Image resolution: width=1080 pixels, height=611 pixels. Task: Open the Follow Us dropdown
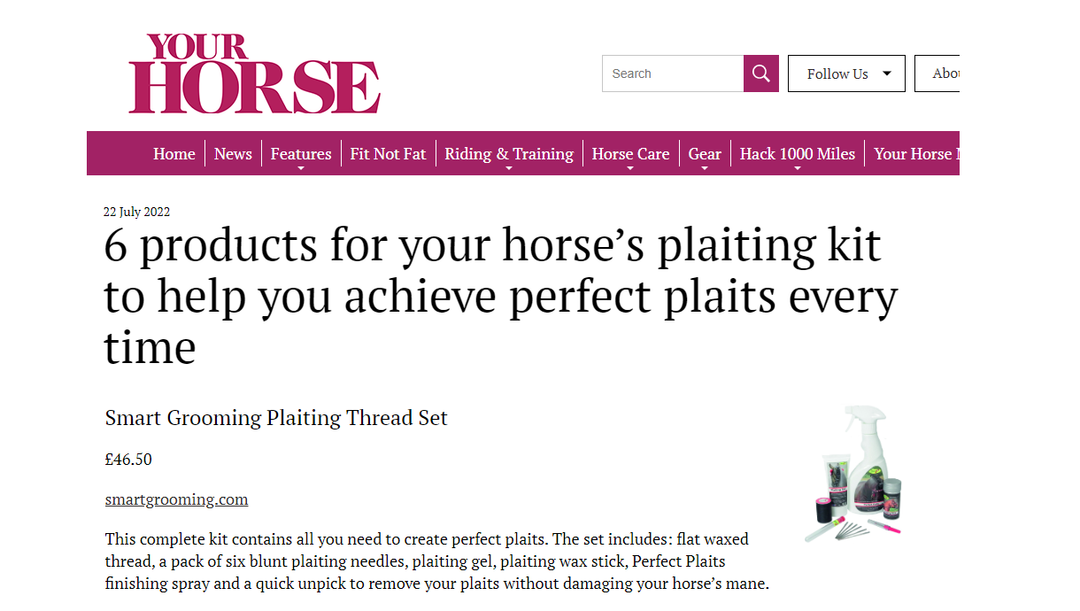[x=846, y=74]
